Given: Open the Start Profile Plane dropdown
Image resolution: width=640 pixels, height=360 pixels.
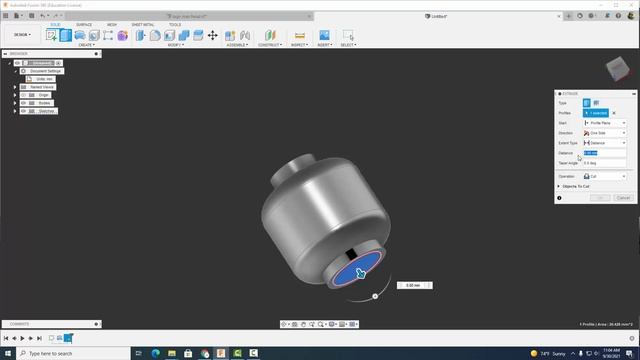Looking at the screenshot, I should (x=604, y=123).
